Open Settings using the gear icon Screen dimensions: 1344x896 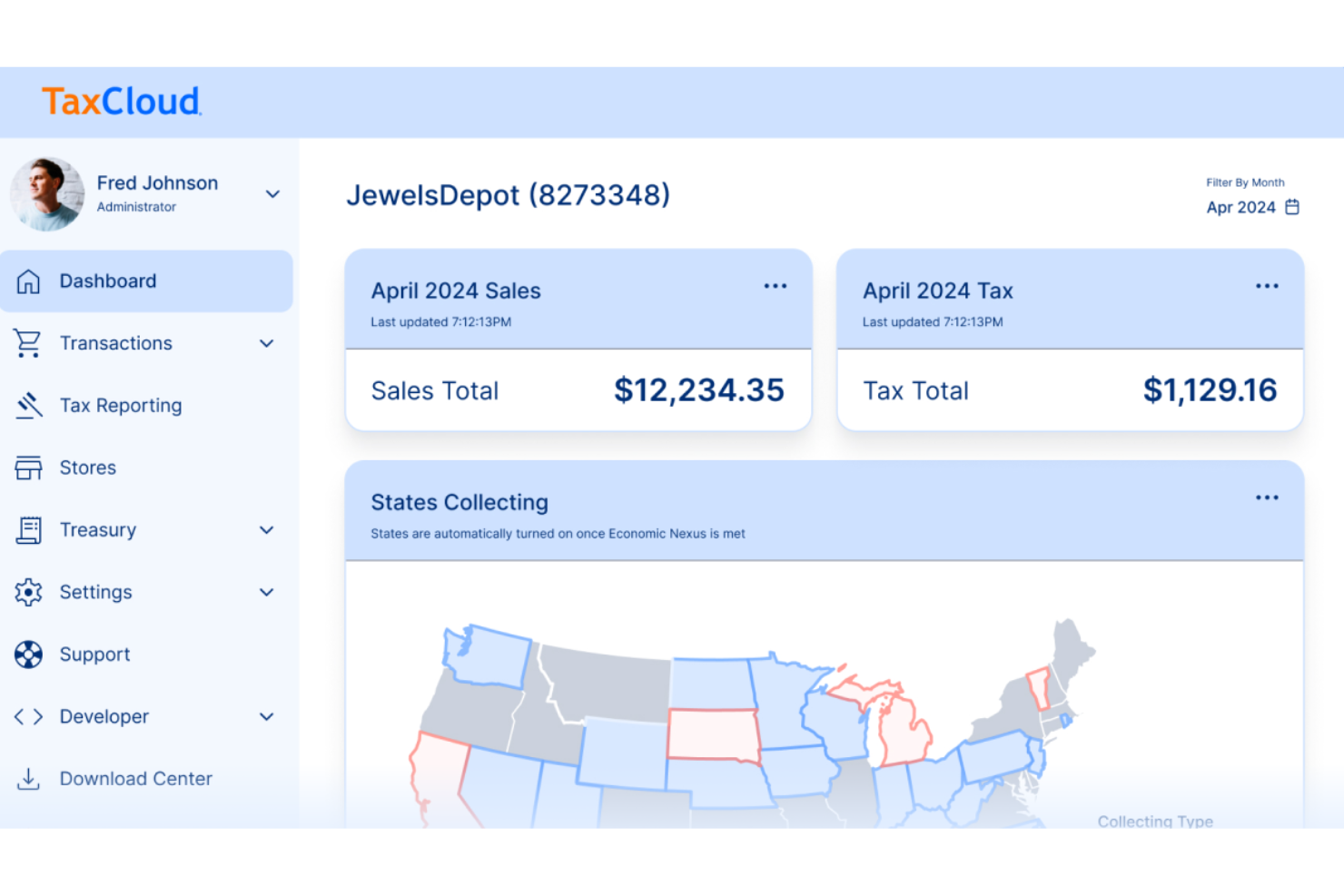[28, 592]
